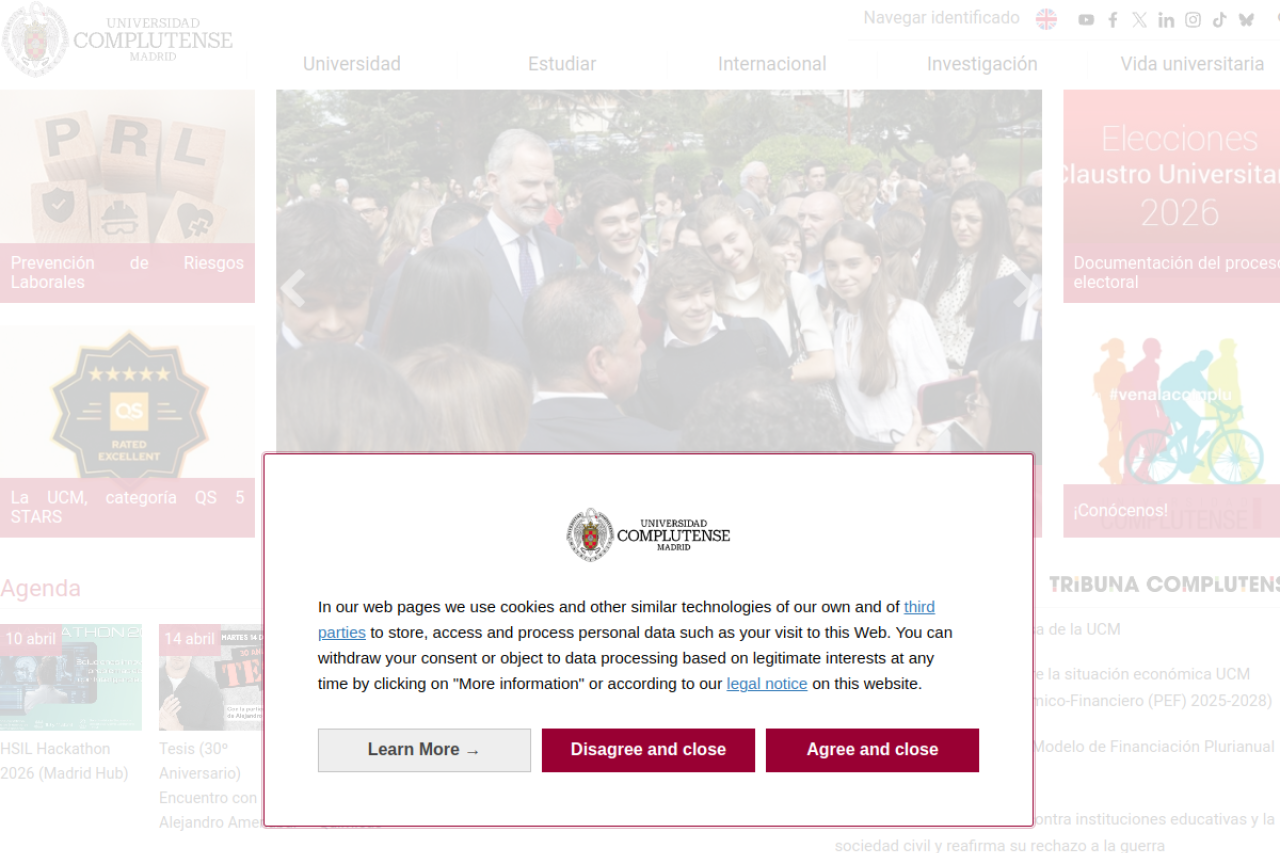
Task: Open the Instagram social icon
Action: pos(1193,20)
